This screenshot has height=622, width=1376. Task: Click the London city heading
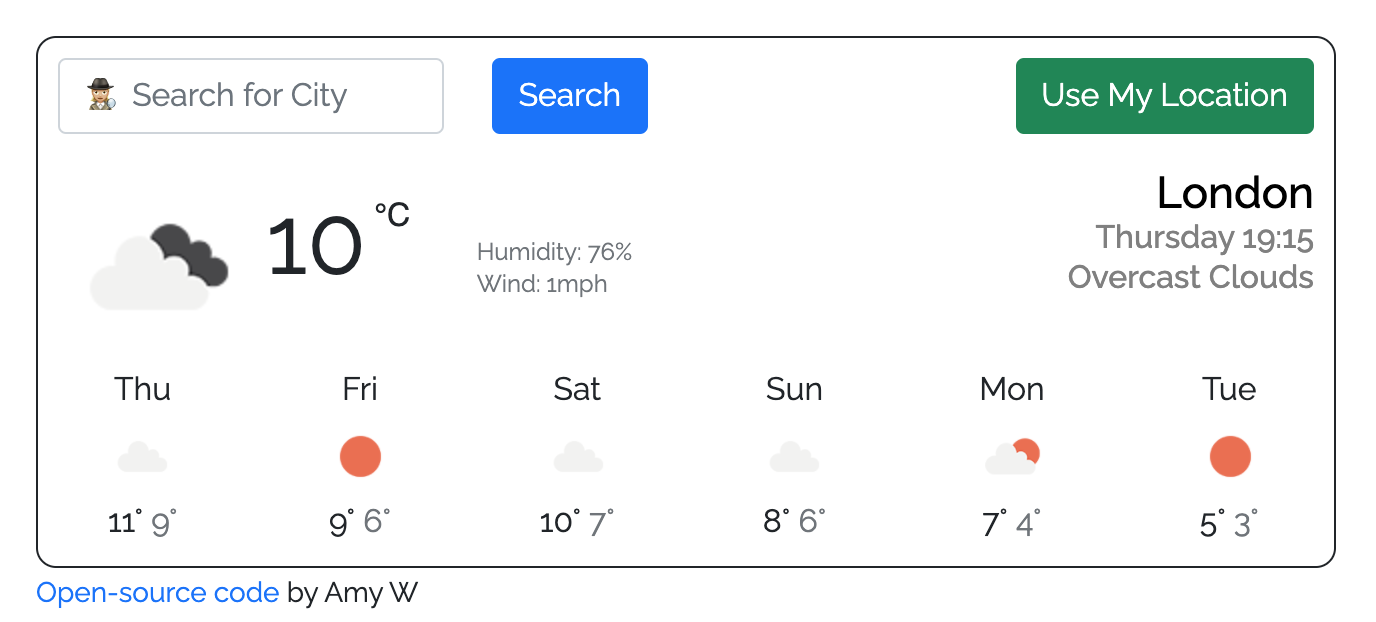pos(1235,193)
